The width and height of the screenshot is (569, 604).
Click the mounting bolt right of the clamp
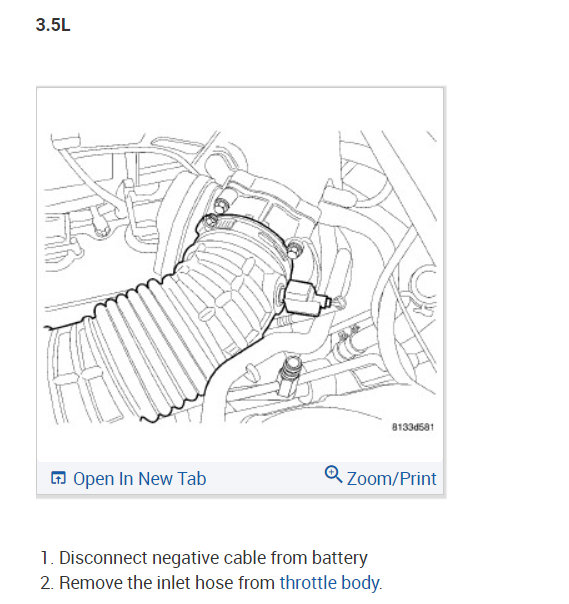294,249
